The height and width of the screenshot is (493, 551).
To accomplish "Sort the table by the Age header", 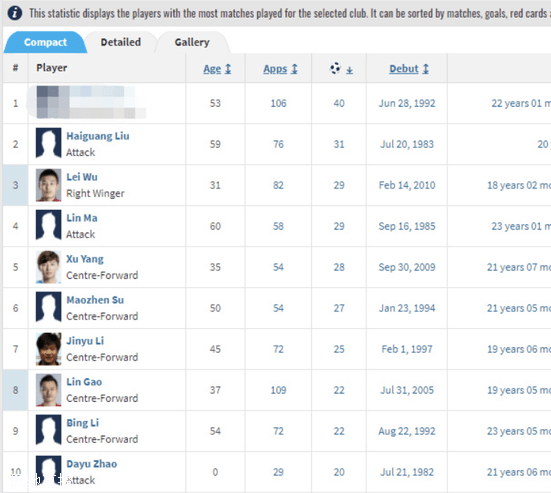I will (212, 69).
